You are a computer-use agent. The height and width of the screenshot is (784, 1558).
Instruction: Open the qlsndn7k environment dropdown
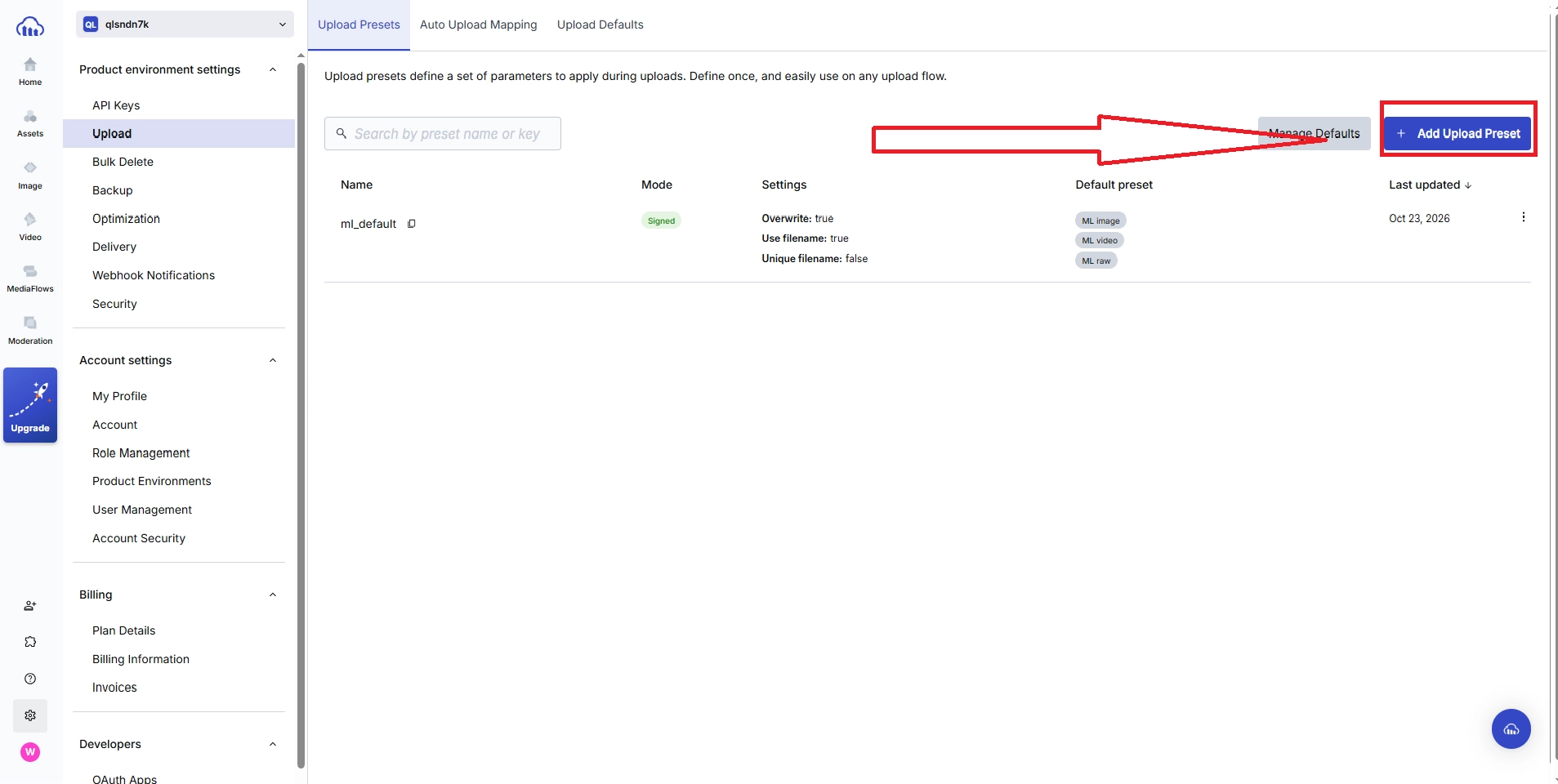pos(185,24)
